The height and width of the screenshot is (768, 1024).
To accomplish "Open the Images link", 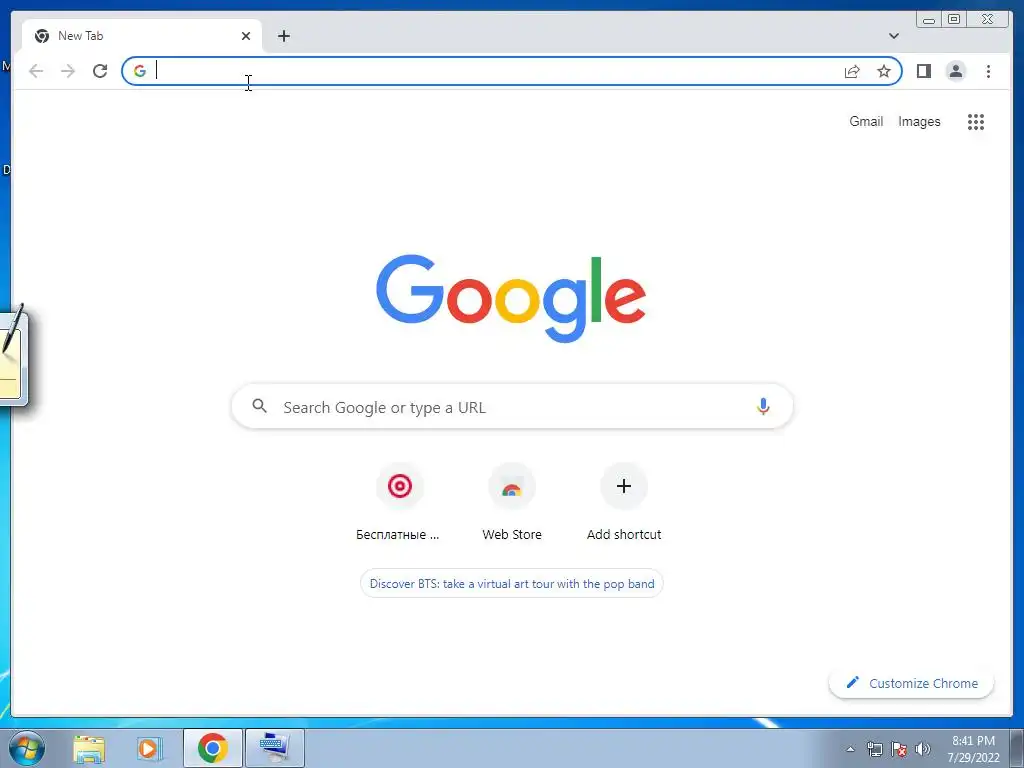I will point(919,121).
